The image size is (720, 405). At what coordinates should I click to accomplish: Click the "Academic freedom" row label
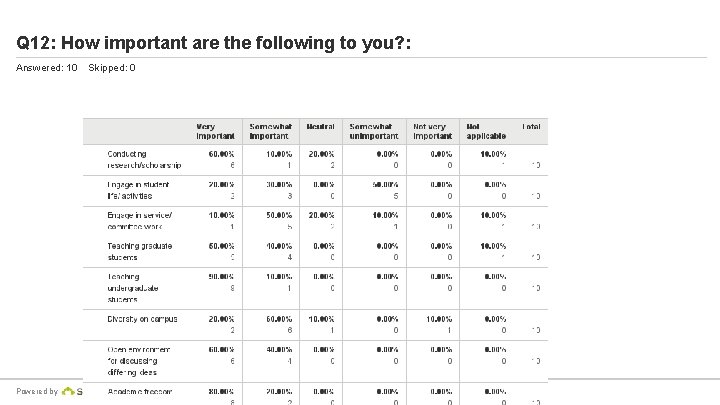pos(141,391)
